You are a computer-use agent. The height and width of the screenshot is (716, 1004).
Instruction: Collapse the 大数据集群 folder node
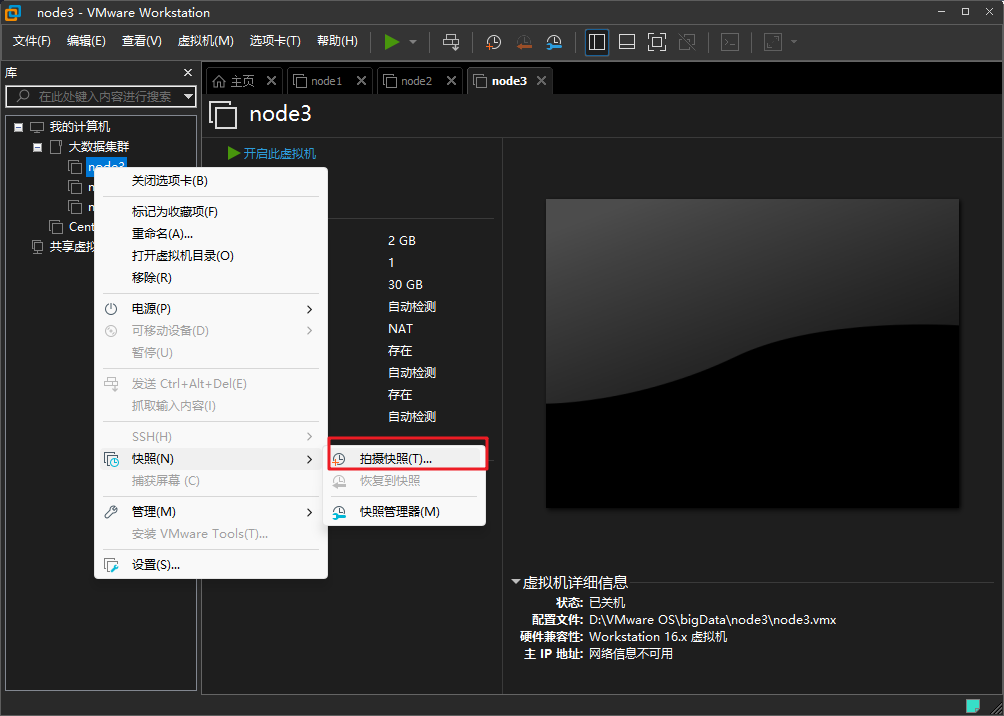coord(38,147)
